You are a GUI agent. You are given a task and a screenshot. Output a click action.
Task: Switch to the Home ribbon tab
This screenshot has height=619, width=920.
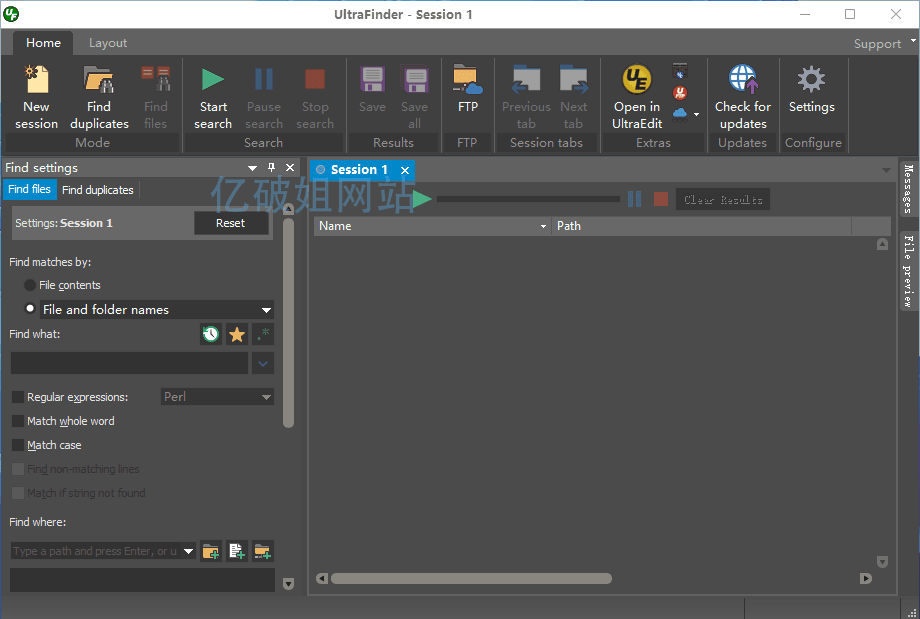point(43,43)
